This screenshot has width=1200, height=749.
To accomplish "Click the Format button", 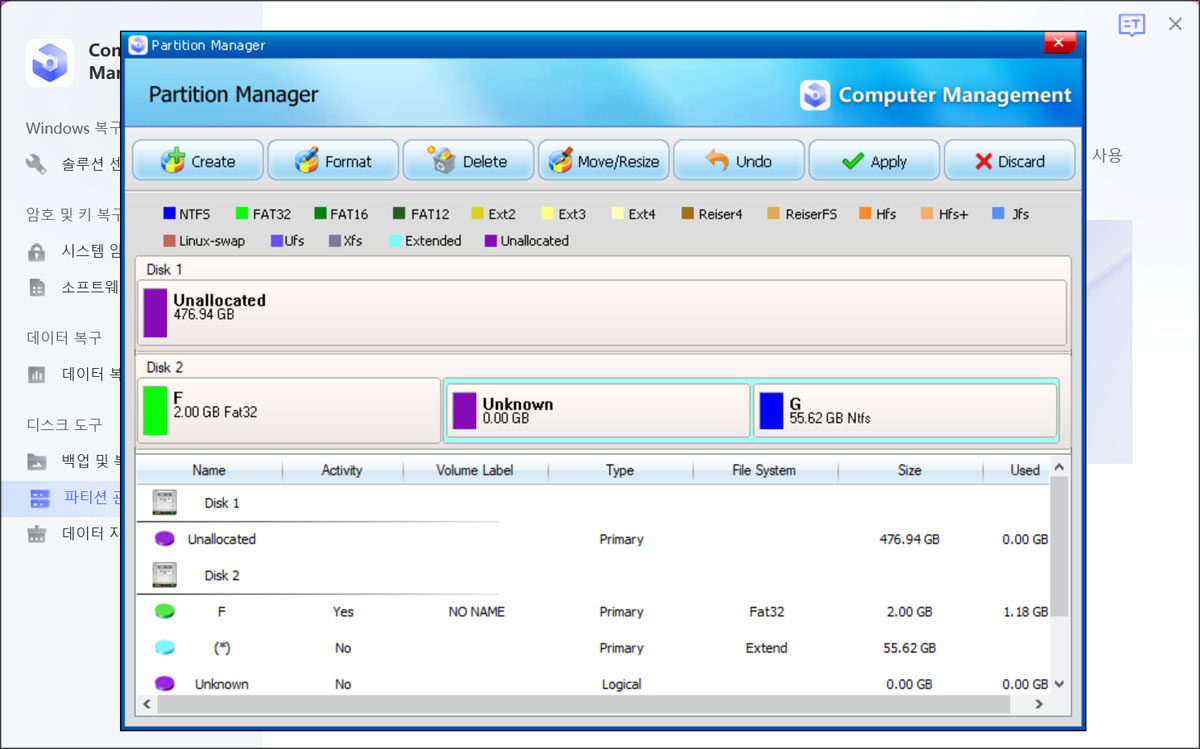I will point(333,161).
